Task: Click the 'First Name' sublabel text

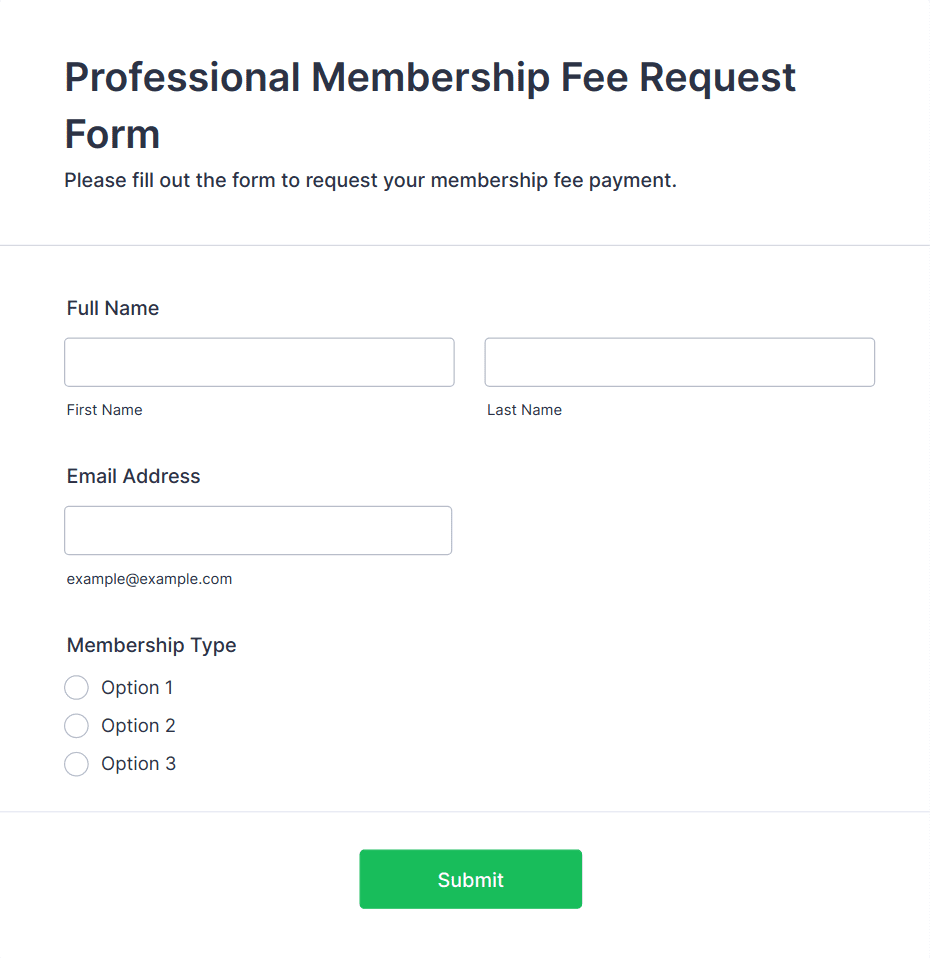Action: click(x=104, y=410)
